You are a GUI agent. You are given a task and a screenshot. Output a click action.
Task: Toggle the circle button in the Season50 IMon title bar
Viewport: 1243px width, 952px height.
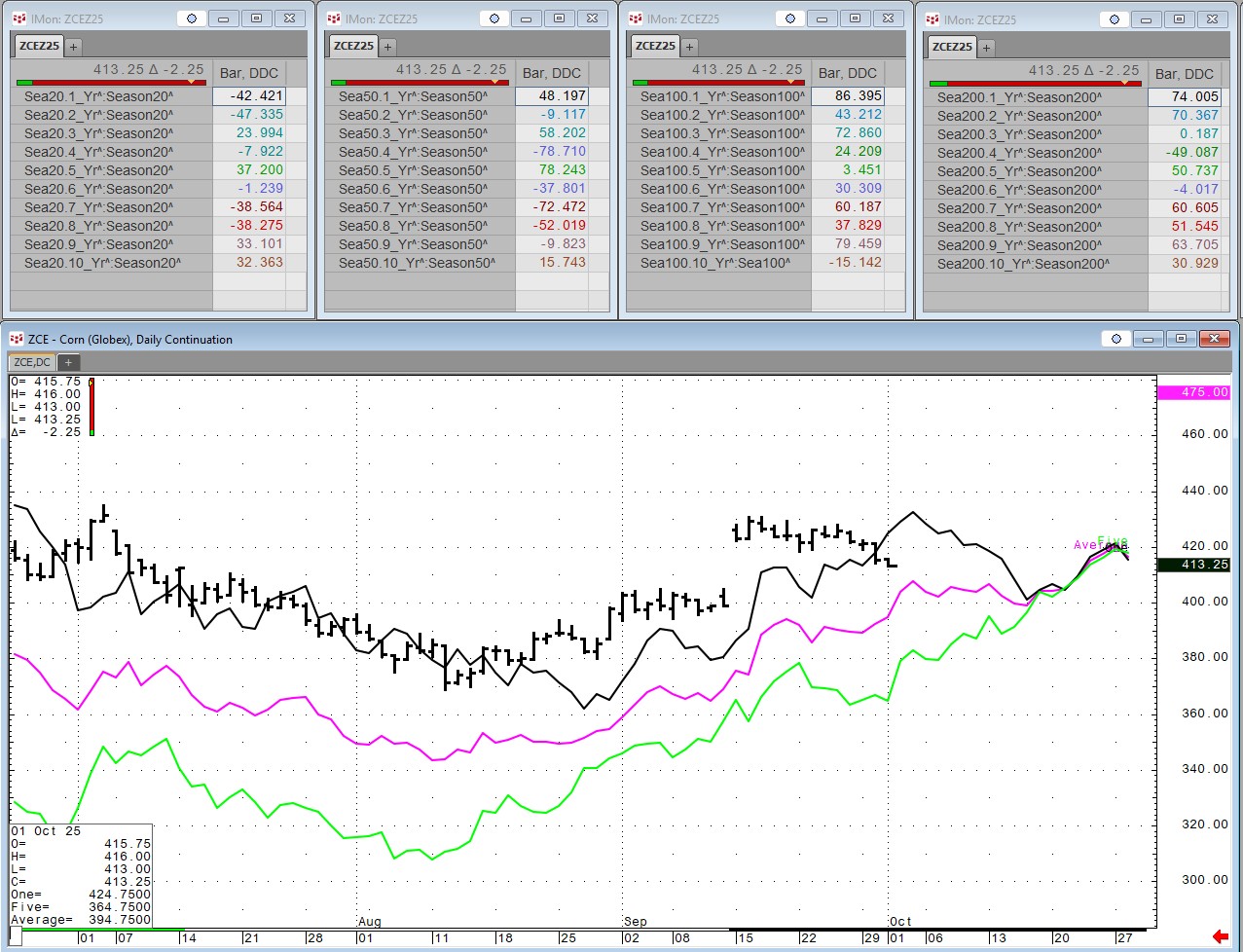[494, 18]
